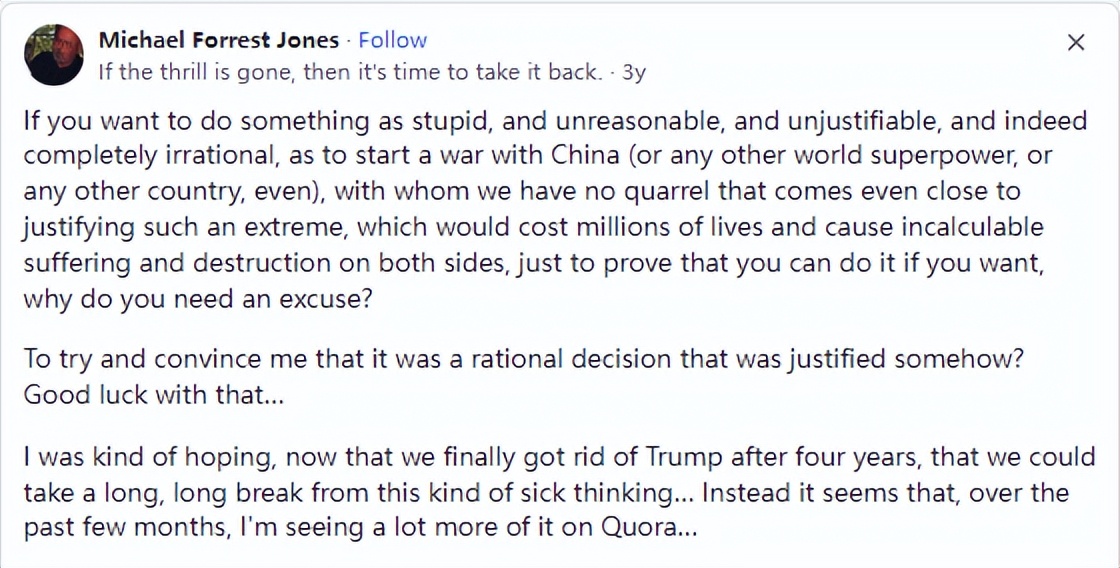Screen dimensions: 1120x568
Task: Click Michael Forrest Jones's profile picture
Action: (x=54, y=54)
